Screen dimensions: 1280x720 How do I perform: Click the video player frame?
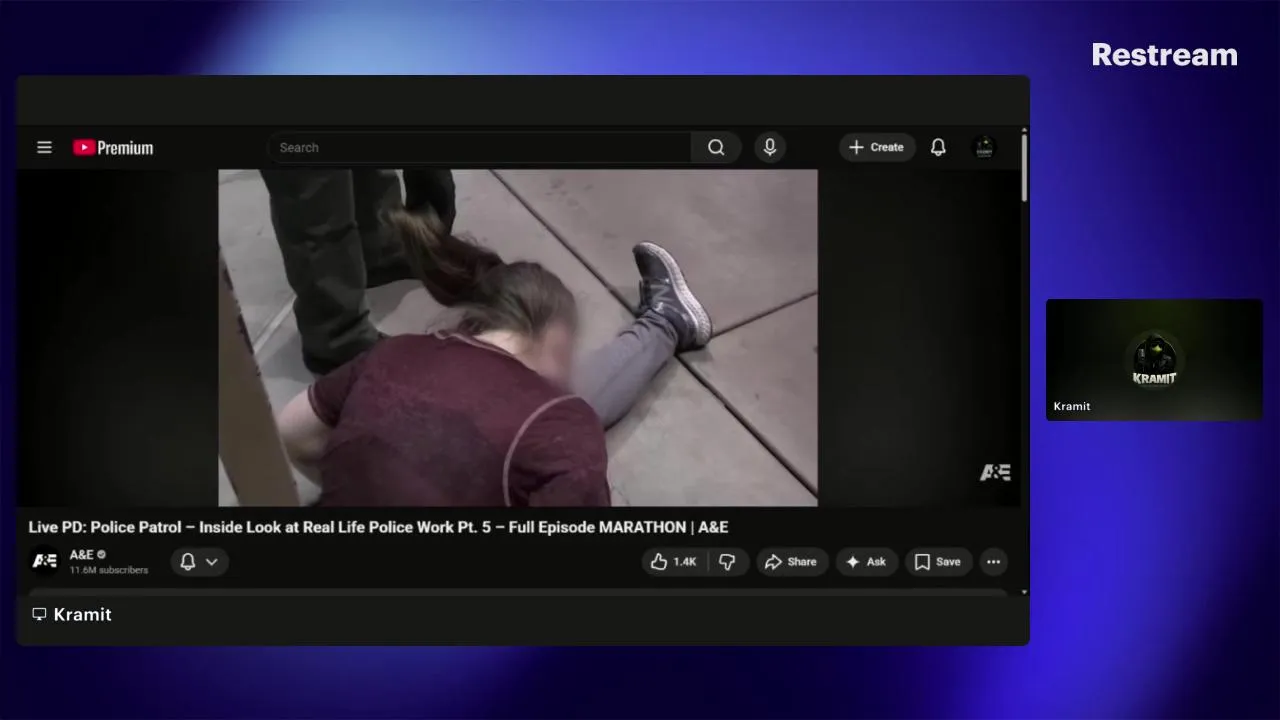(518, 338)
